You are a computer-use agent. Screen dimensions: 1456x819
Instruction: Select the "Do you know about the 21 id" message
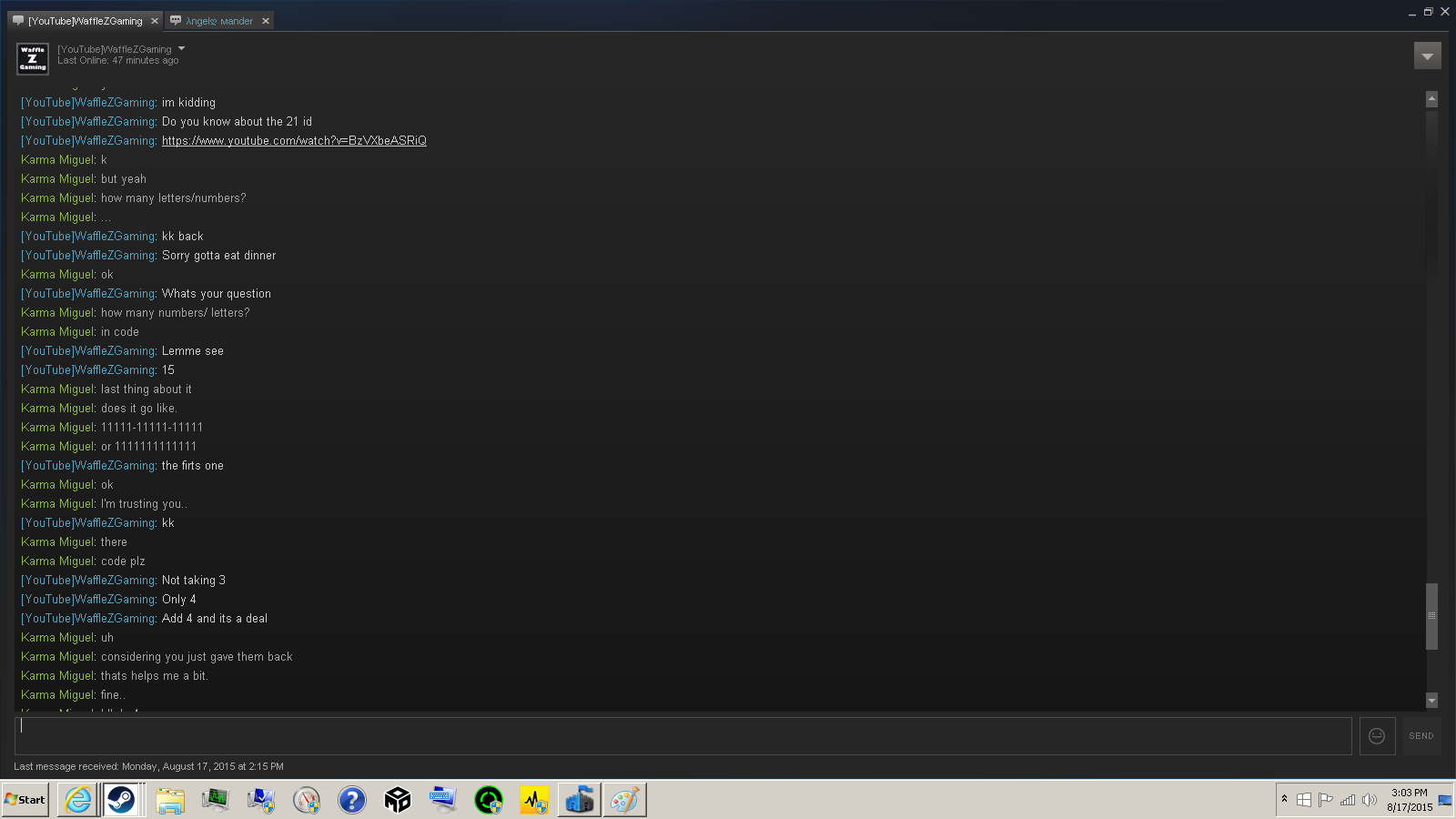coord(237,122)
